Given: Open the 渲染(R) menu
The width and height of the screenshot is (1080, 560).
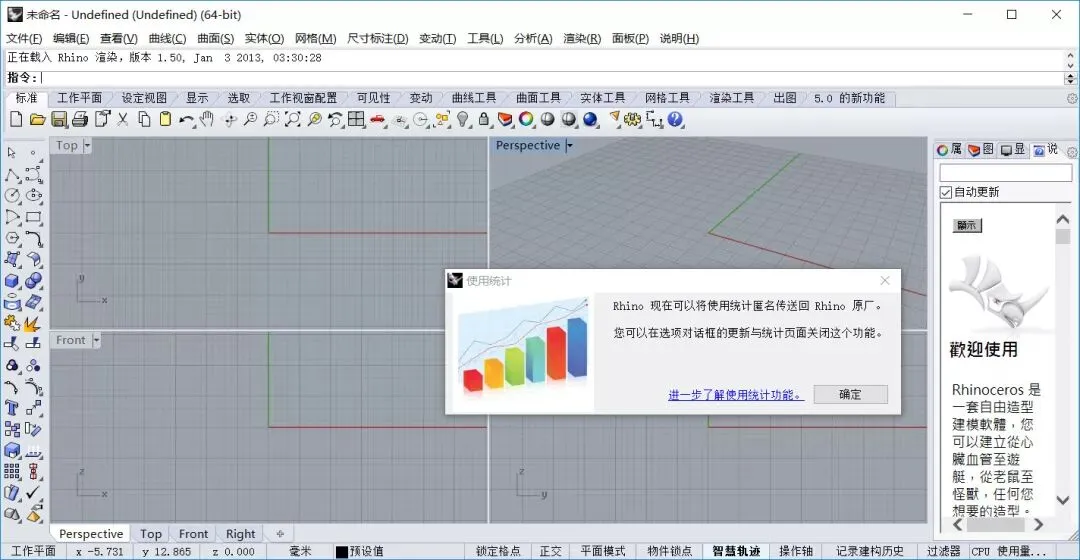Looking at the screenshot, I should 582,39.
